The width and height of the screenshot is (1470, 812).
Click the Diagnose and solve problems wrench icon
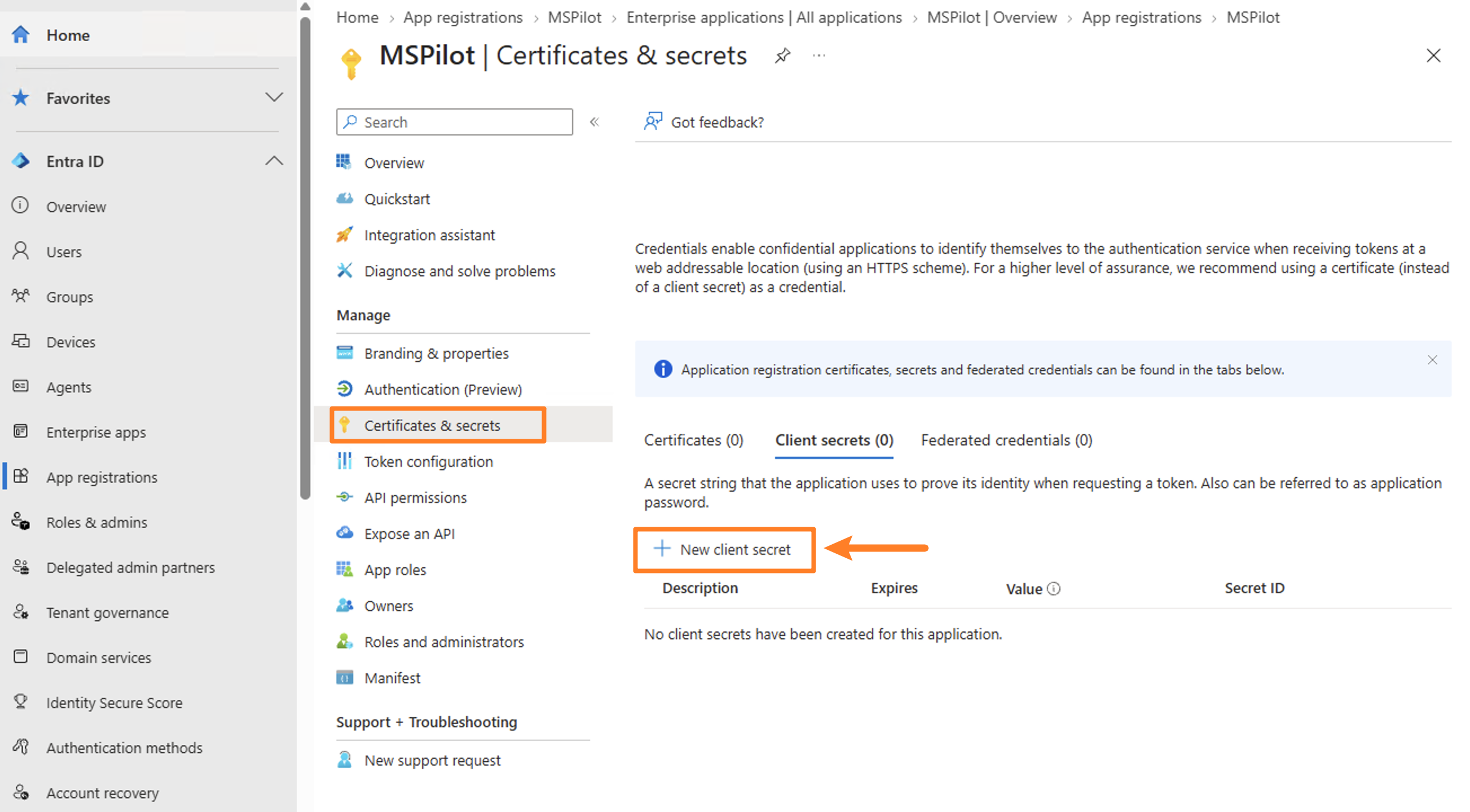coord(345,271)
